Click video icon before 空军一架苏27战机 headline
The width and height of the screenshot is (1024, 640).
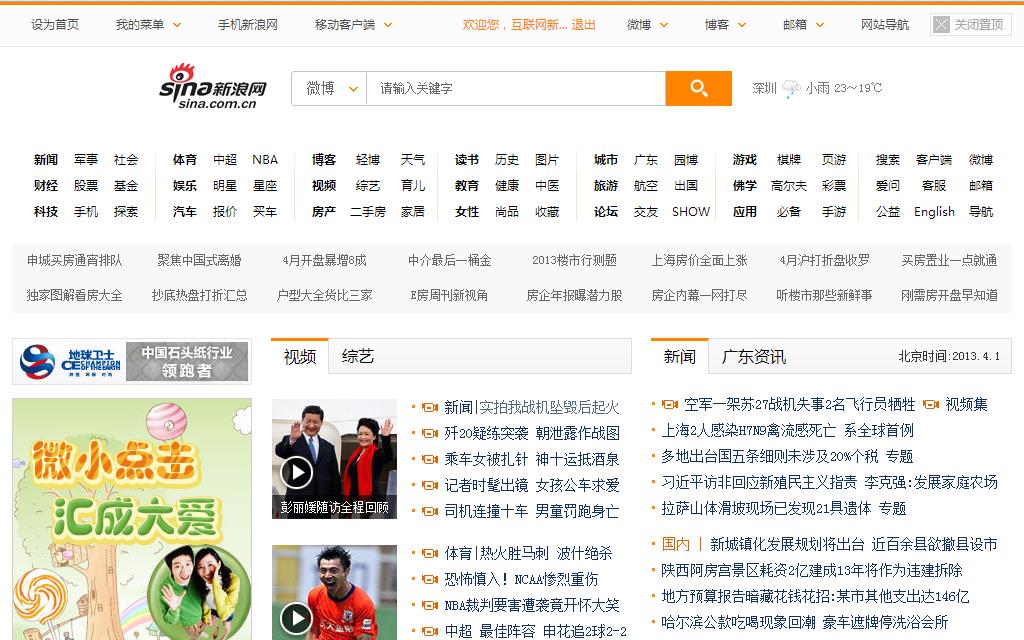pos(669,404)
